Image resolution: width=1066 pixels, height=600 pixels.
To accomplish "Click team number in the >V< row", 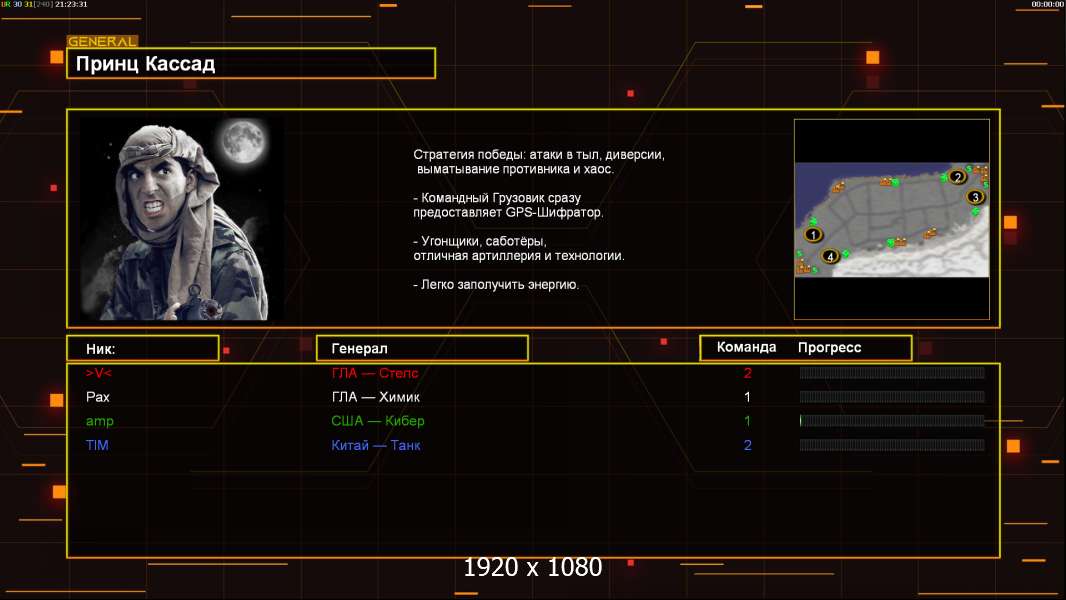I will pyautogui.click(x=748, y=373).
